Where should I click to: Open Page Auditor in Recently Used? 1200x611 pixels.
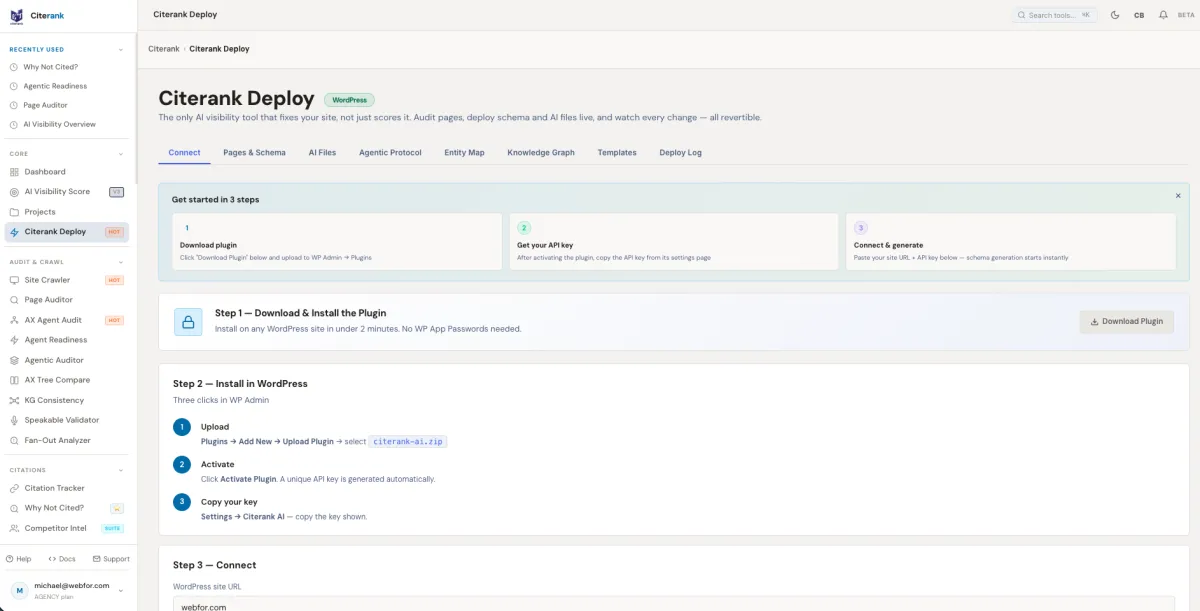point(46,105)
